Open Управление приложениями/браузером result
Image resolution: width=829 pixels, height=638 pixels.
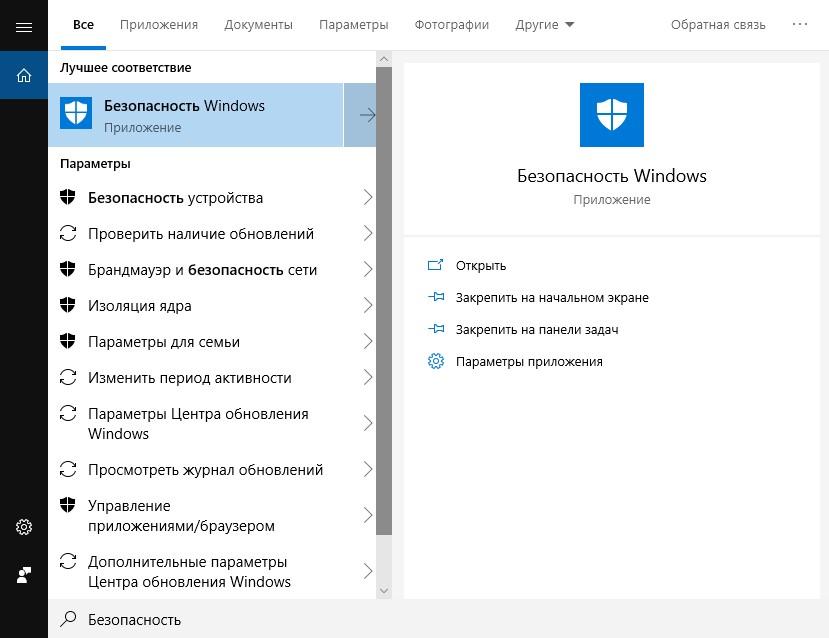click(212, 515)
